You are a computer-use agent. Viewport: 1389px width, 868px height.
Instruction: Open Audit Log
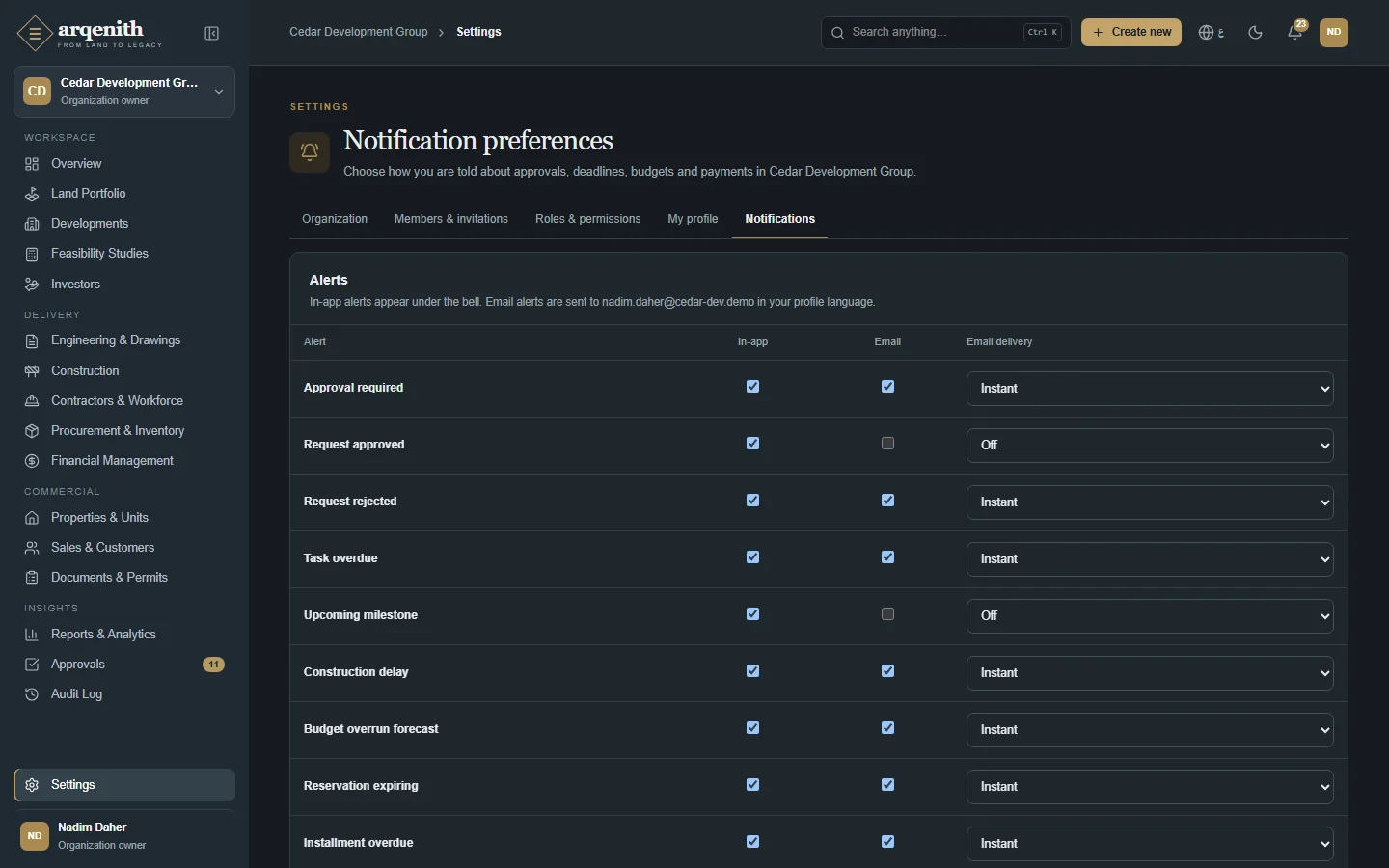[124, 694]
